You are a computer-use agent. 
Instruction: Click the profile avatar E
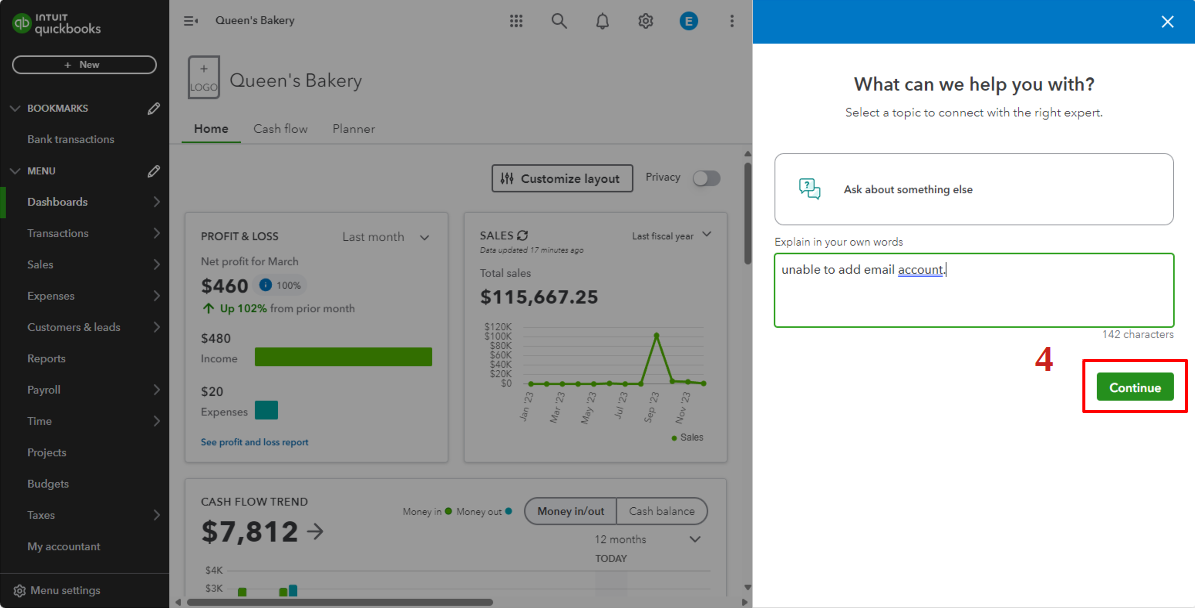pos(688,20)
